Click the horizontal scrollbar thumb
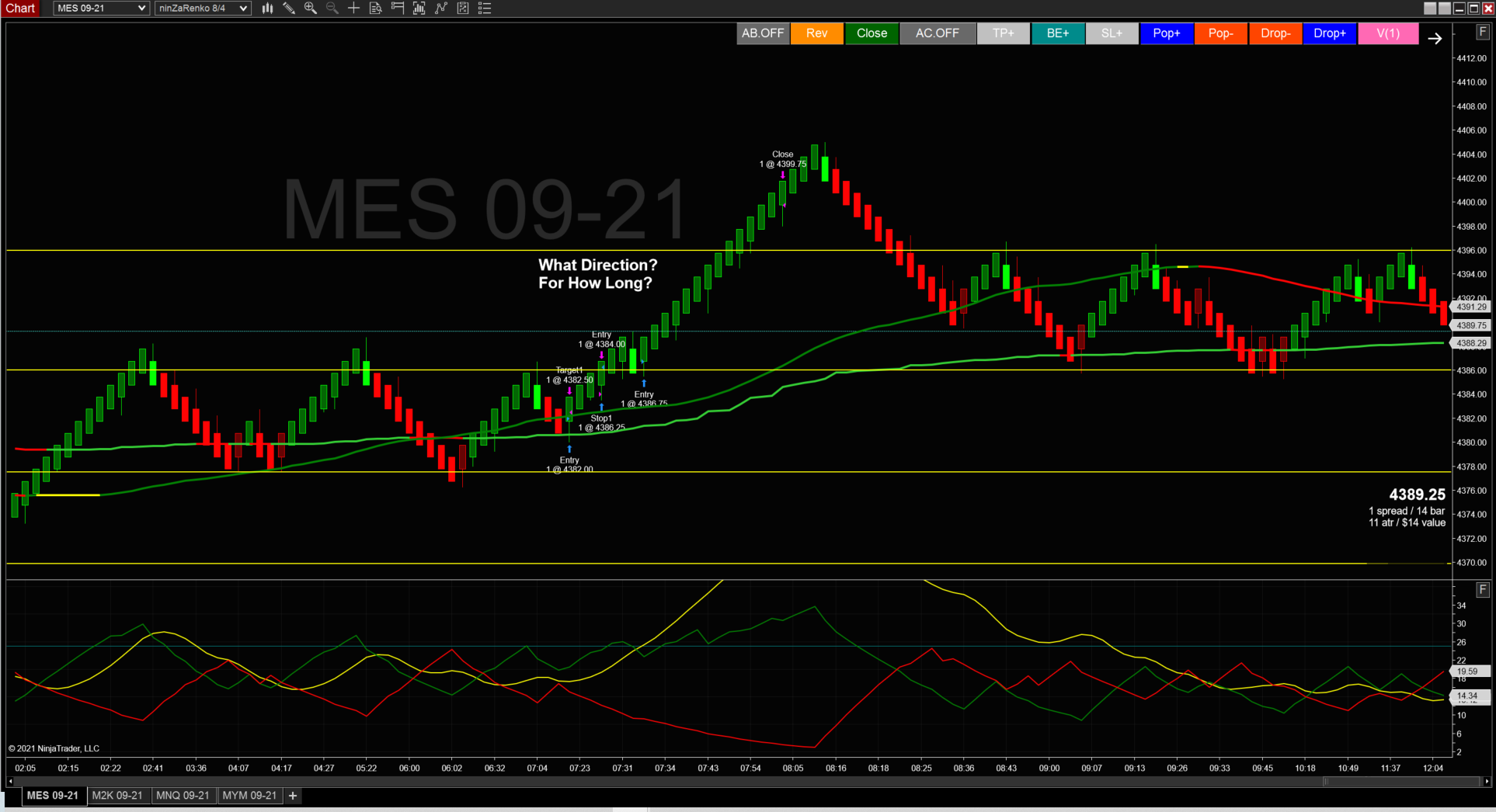The width and height of the screenshot is (1496, 812). [1402, 782]
